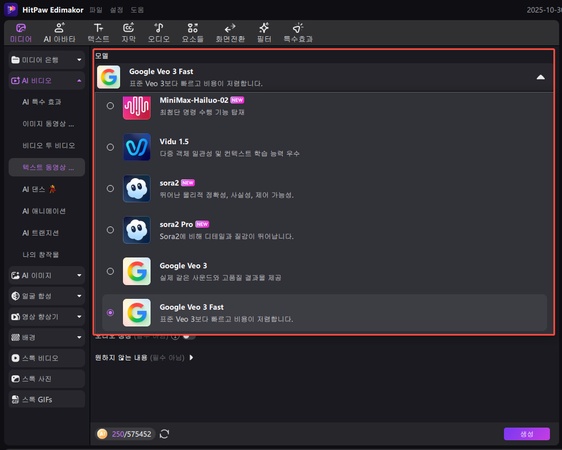562x450 pixels.
Task: Click the MiniMax-Hailuo-02 model logo
Action: click(137, 107)
